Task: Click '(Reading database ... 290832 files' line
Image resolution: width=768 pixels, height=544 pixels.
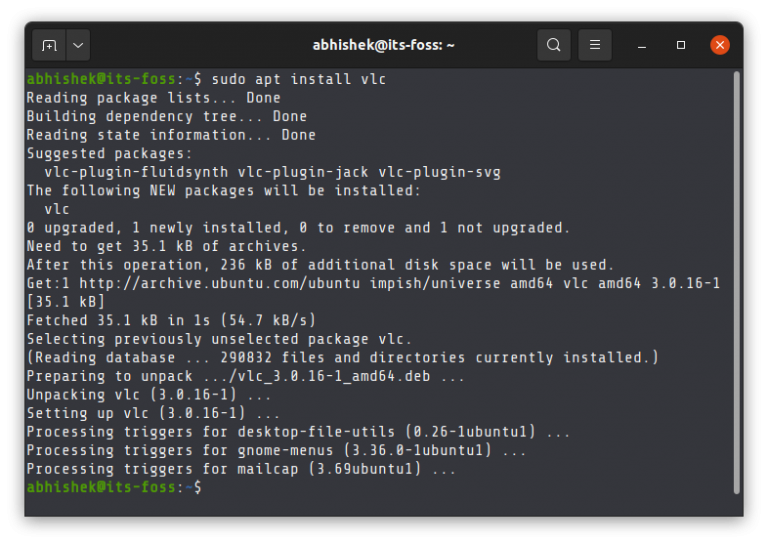Action: pos(343,358)
